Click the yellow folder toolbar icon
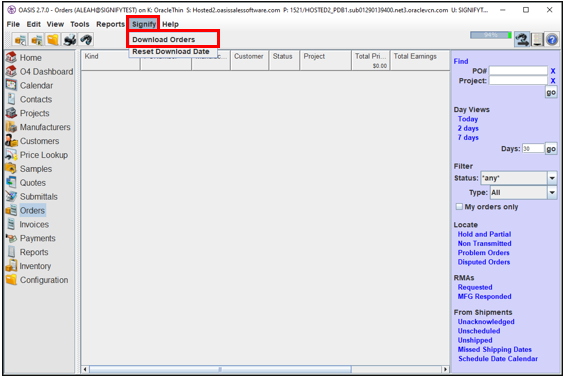This screenshot has height=377, width=563. coord(53,39)
